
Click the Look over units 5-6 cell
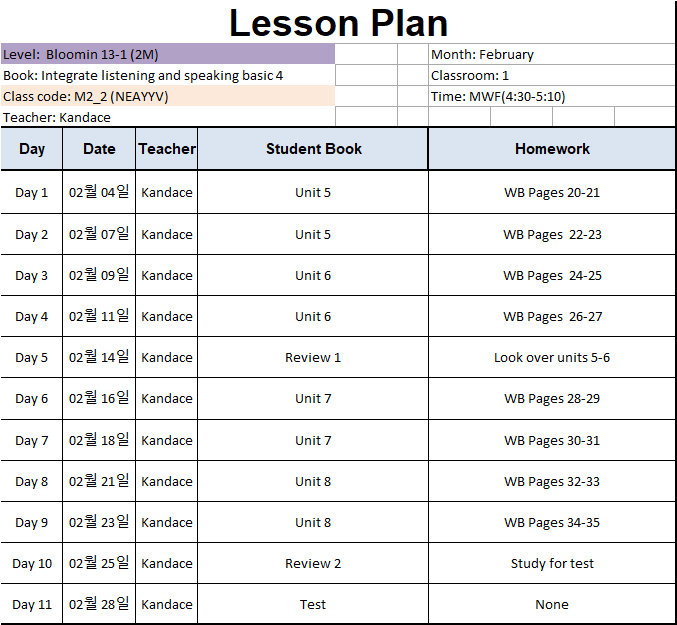pos(552,357)
